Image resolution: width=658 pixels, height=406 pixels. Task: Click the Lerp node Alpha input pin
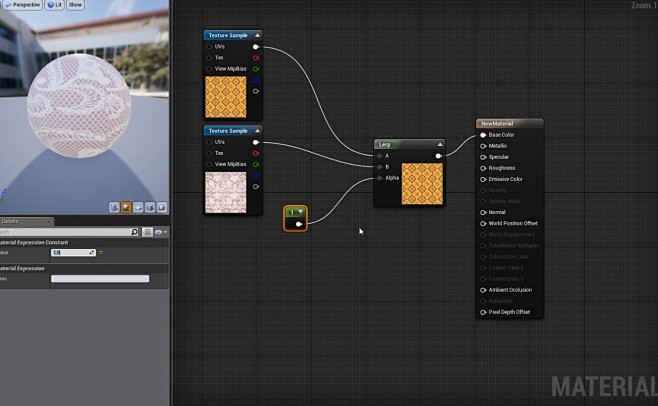[x=380, y=178]
